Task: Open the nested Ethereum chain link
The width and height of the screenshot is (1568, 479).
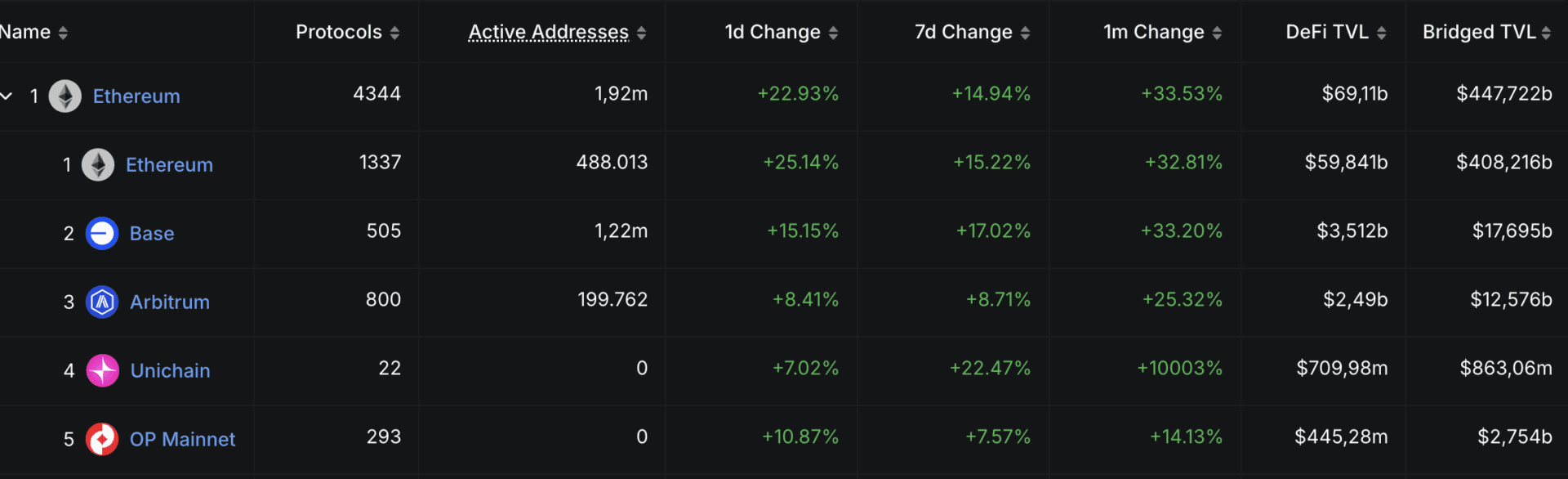Action: coord(169,165)
